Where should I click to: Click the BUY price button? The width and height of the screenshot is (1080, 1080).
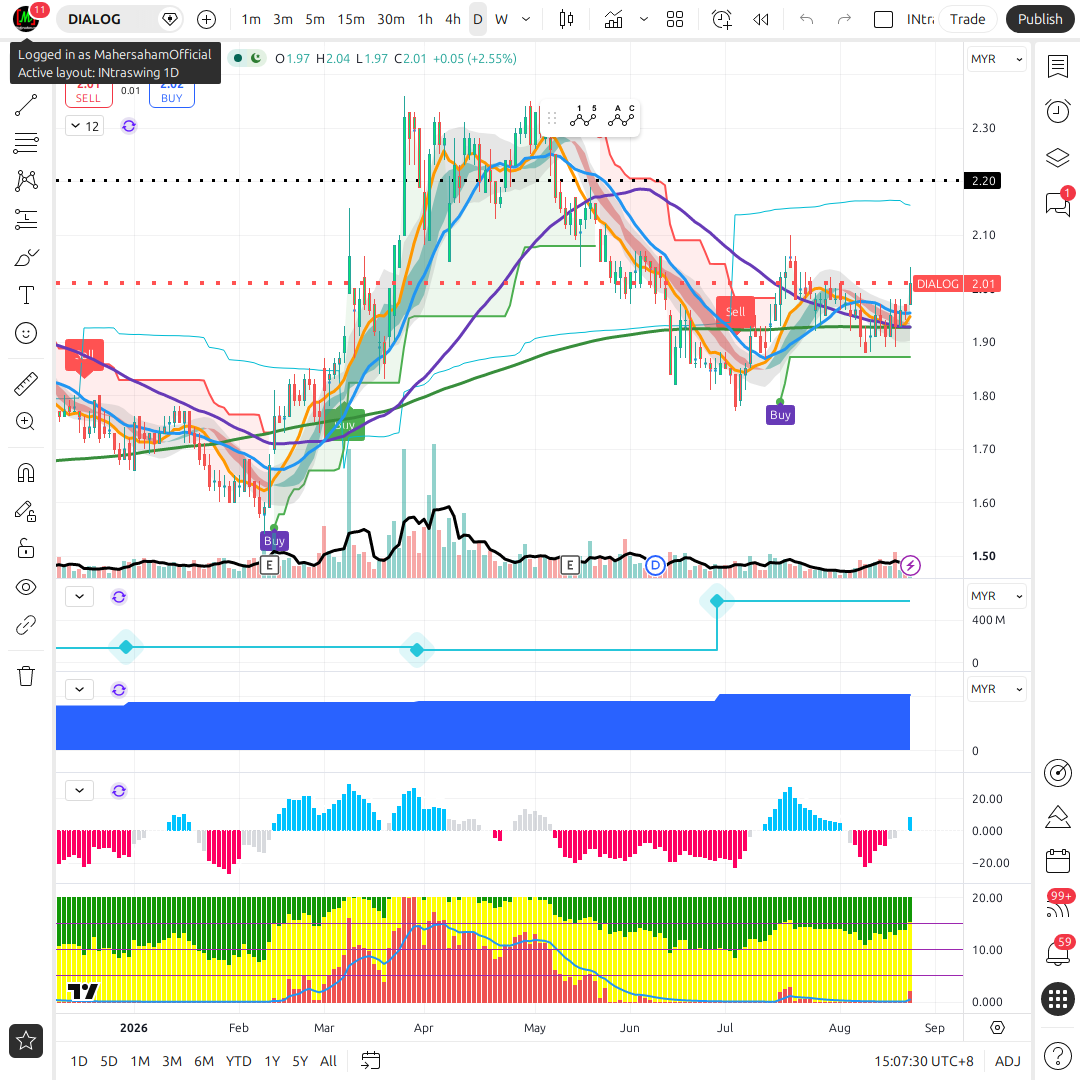[172, 94]
